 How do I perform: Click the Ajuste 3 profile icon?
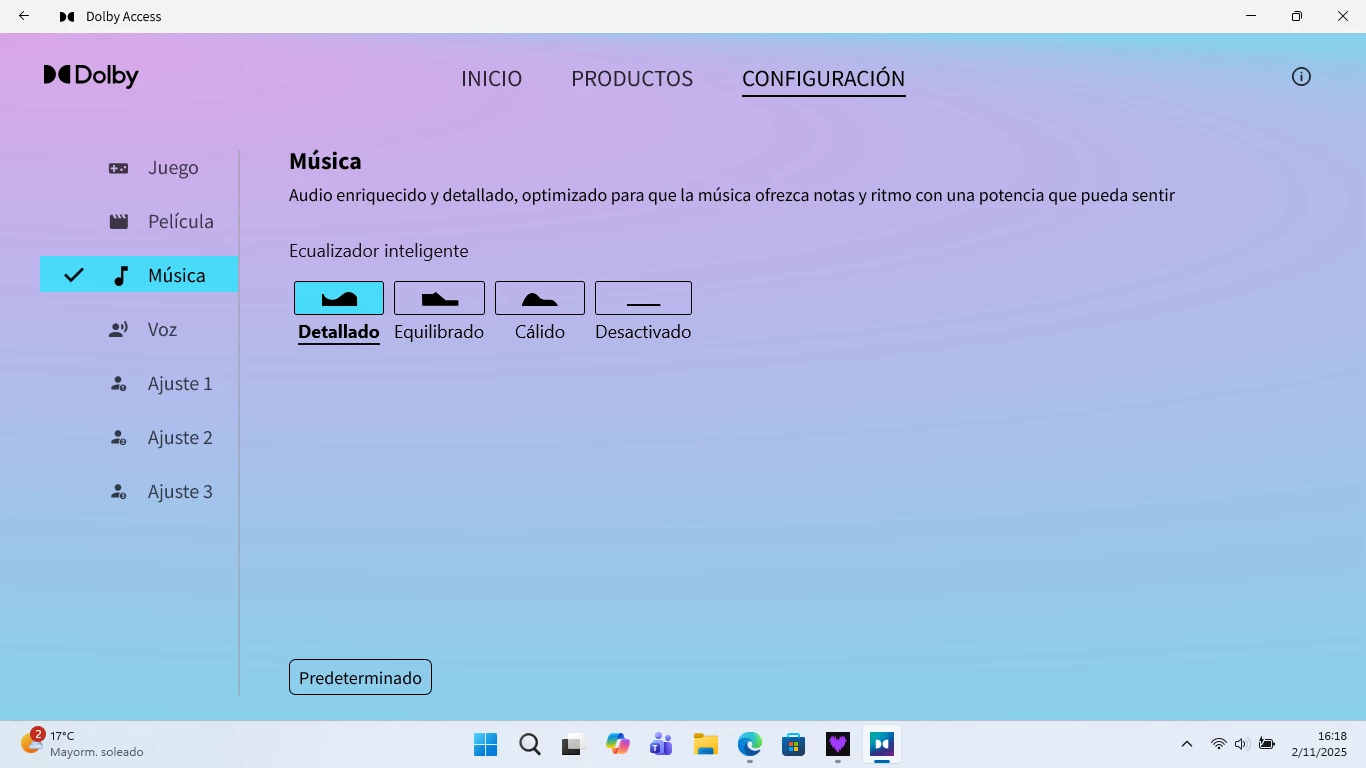118,492
